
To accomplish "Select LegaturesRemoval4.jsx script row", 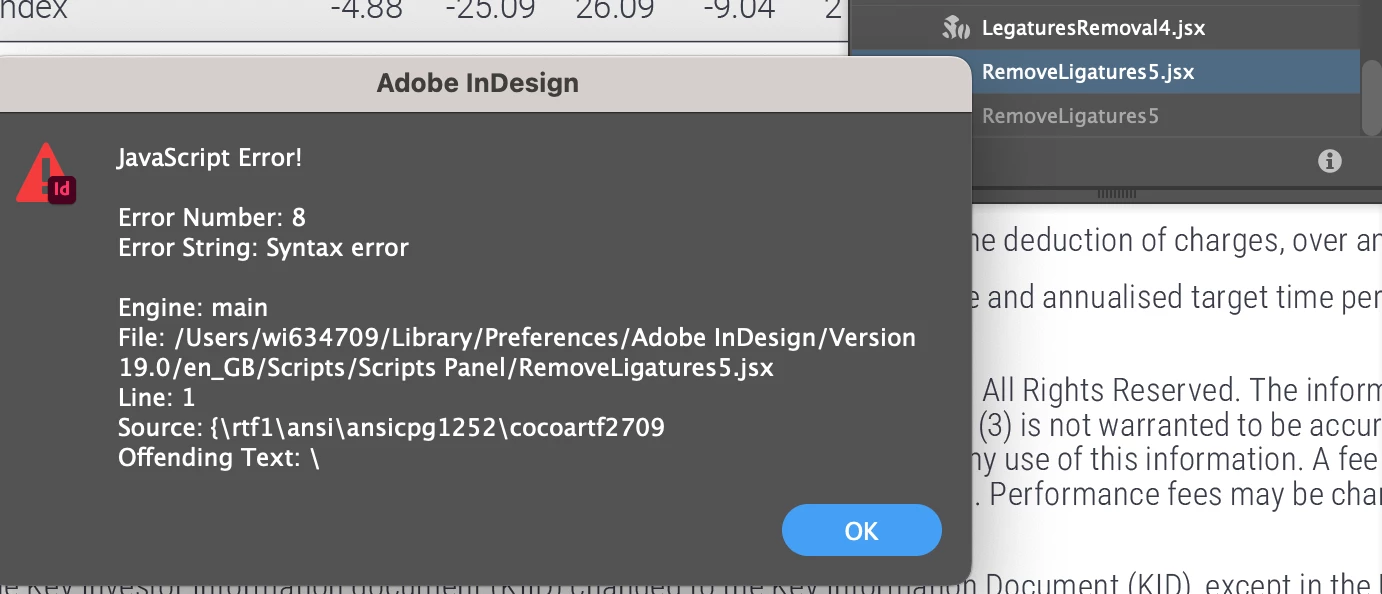I will pos(1094,28).
